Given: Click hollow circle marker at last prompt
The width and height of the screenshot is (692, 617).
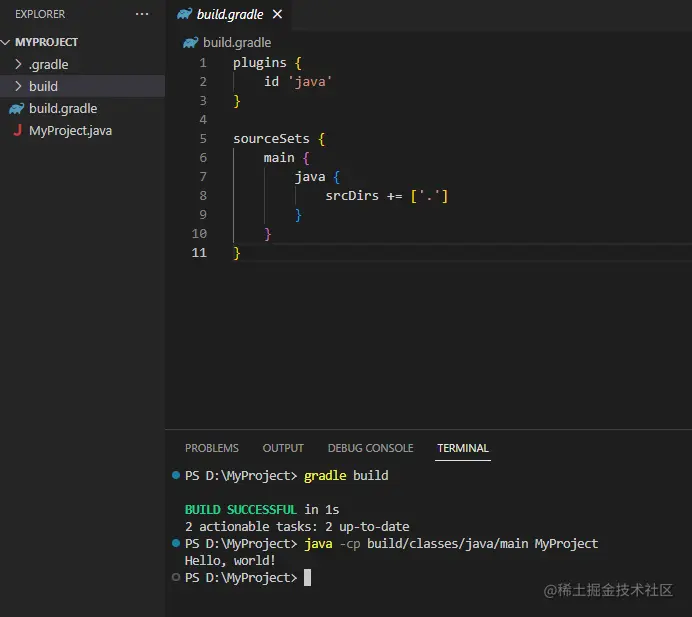Looking at the screenshot, I should (176, 577).
